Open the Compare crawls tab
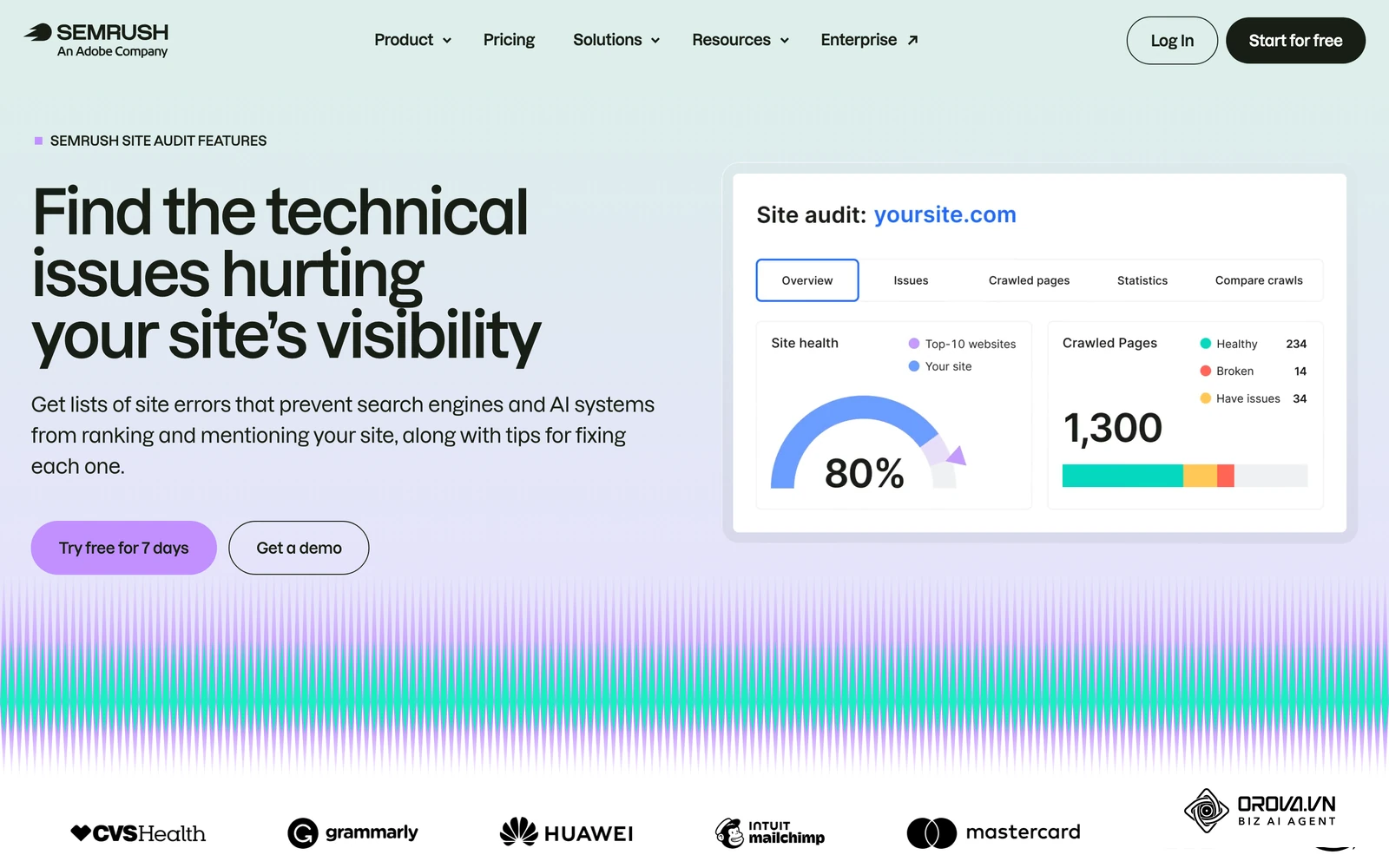Image resolution: width=1389 pixels, height=868 pixels. click(1259, 280)
